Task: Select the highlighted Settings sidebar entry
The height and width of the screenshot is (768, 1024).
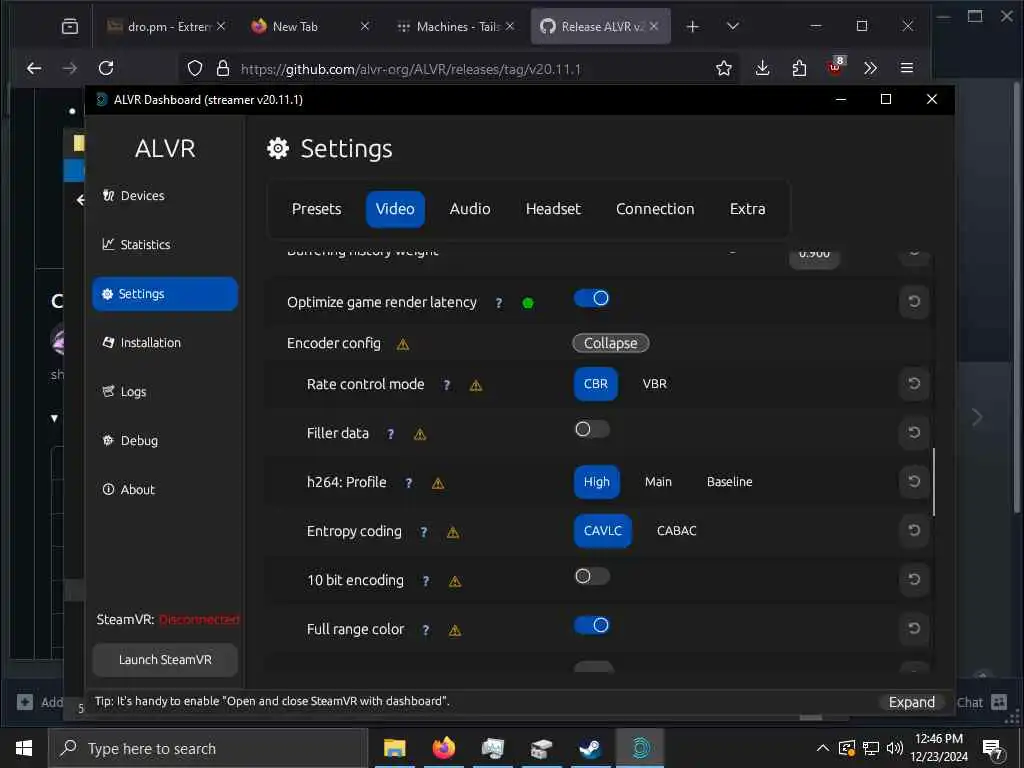Action: point(165,294)
